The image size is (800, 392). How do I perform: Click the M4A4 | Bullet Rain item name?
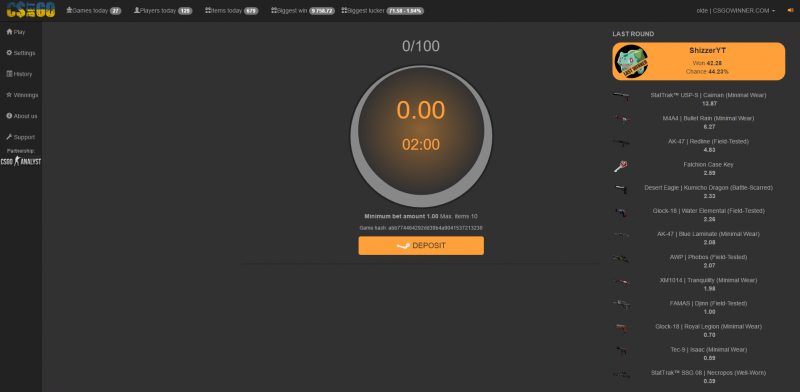pyautogui.click(x=708, y=118)
